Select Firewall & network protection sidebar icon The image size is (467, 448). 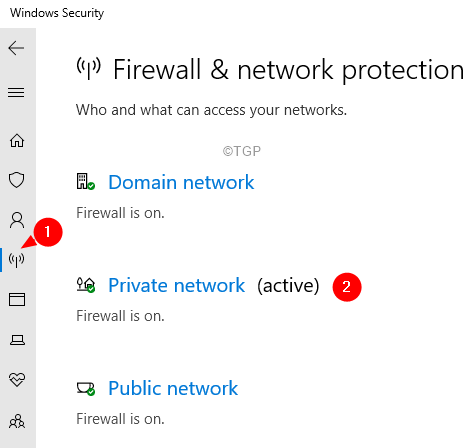[16, 260]
